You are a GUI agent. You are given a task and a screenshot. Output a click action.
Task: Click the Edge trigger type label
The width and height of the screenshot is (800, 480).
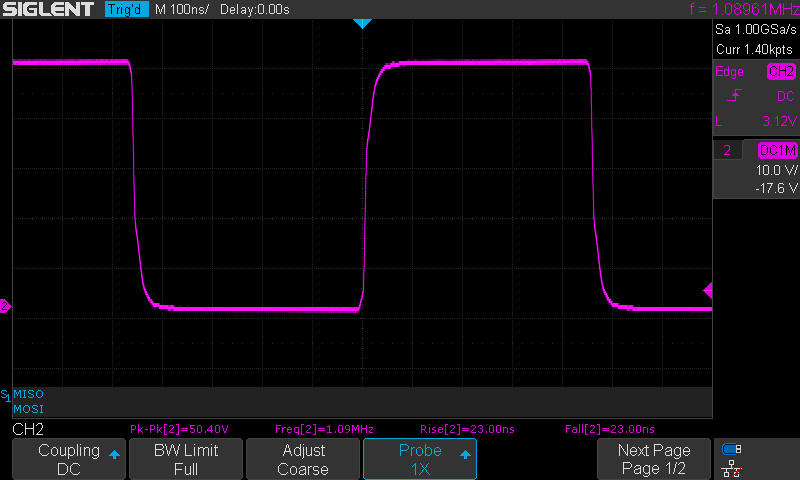[729, 71]
